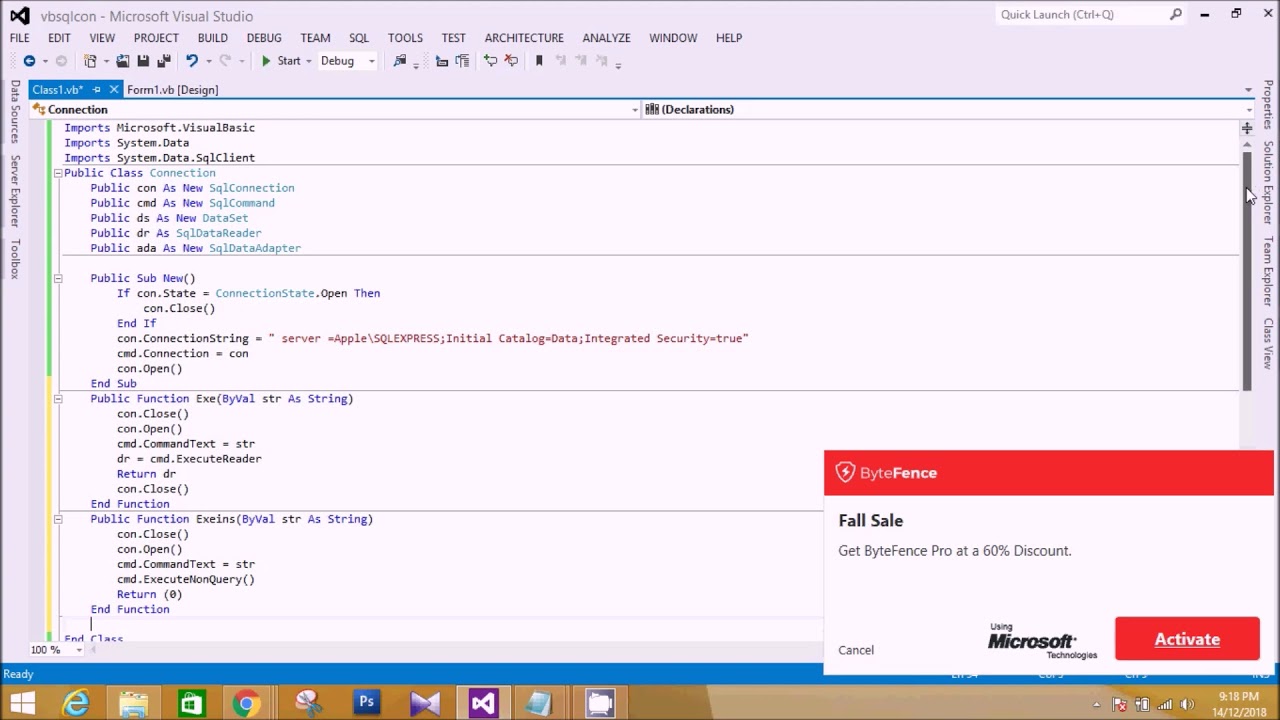Open the SQL menu

[359, 38]
